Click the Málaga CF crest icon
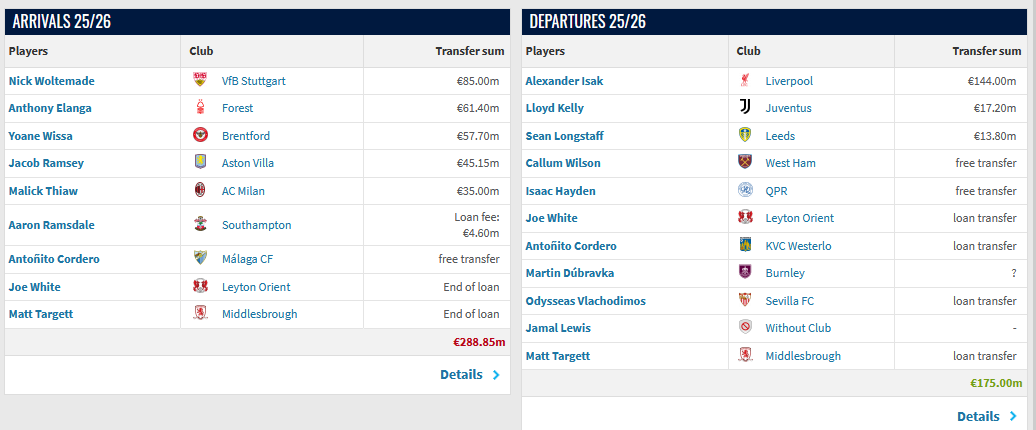 (x=200, y=259)
